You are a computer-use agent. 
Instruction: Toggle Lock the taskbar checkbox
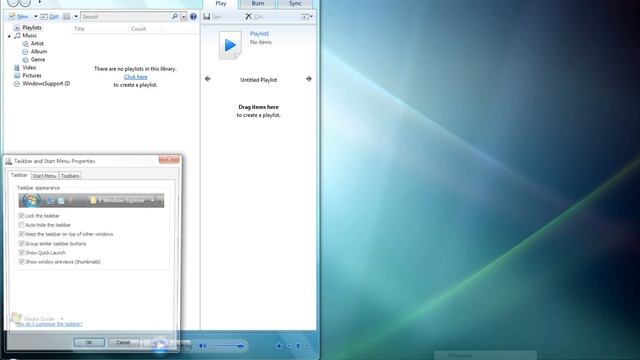pyautogui.click(x=21, y=216)
